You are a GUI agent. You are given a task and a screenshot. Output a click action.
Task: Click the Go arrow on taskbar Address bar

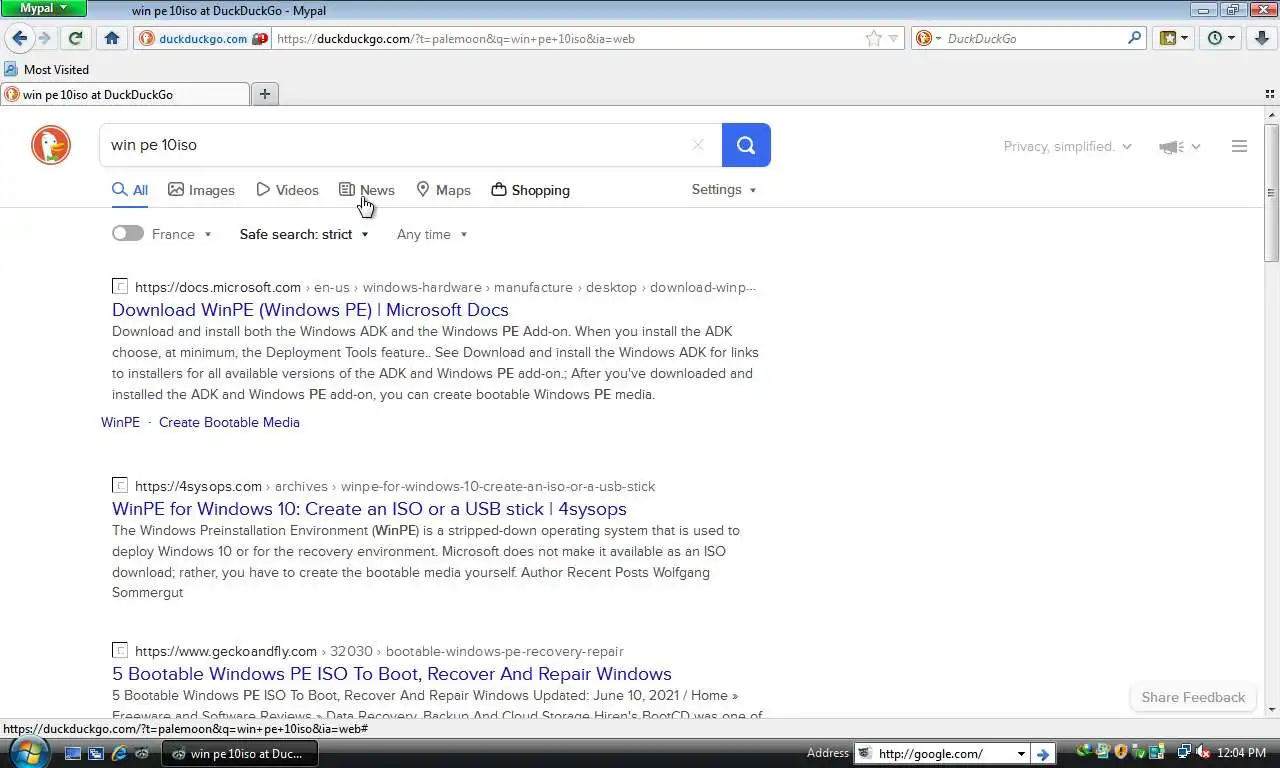pos(1042,753)
